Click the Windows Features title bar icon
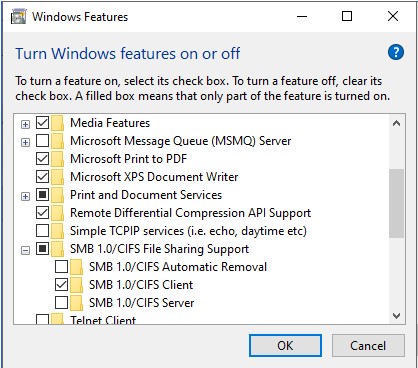The width and height of the screenshot is (418, 368). coord(18,17)
